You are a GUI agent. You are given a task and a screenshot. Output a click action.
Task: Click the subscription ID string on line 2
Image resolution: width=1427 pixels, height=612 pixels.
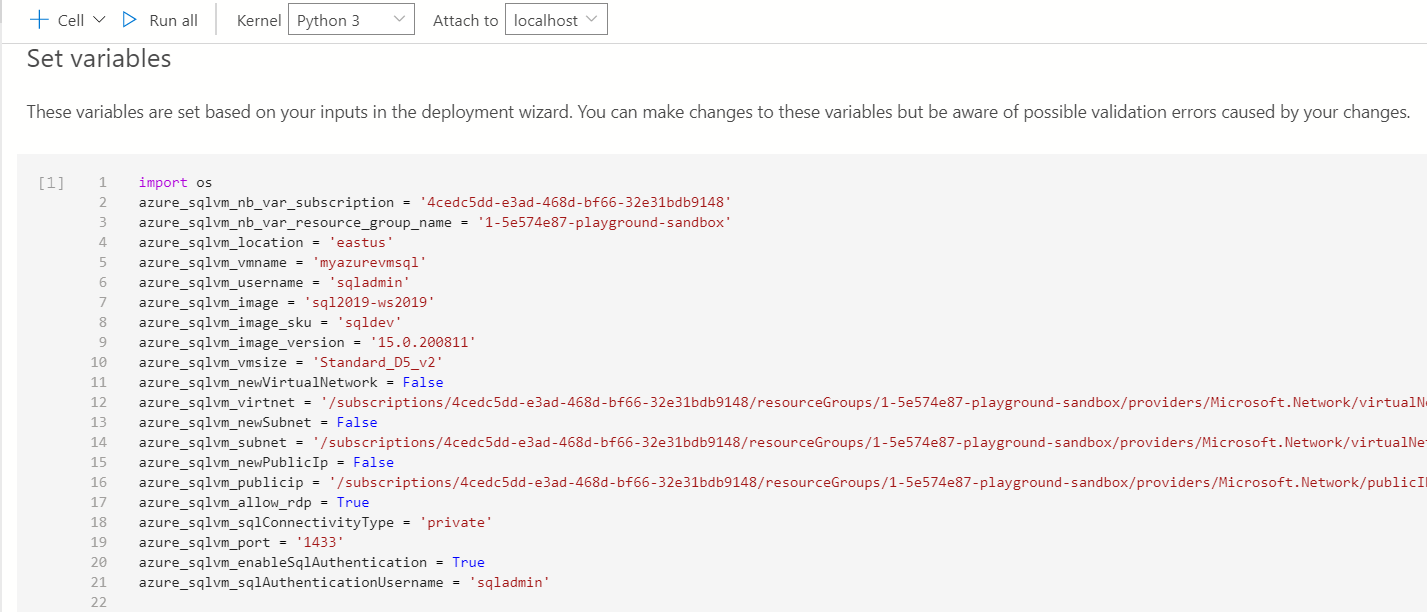click(x=576, y=202)
